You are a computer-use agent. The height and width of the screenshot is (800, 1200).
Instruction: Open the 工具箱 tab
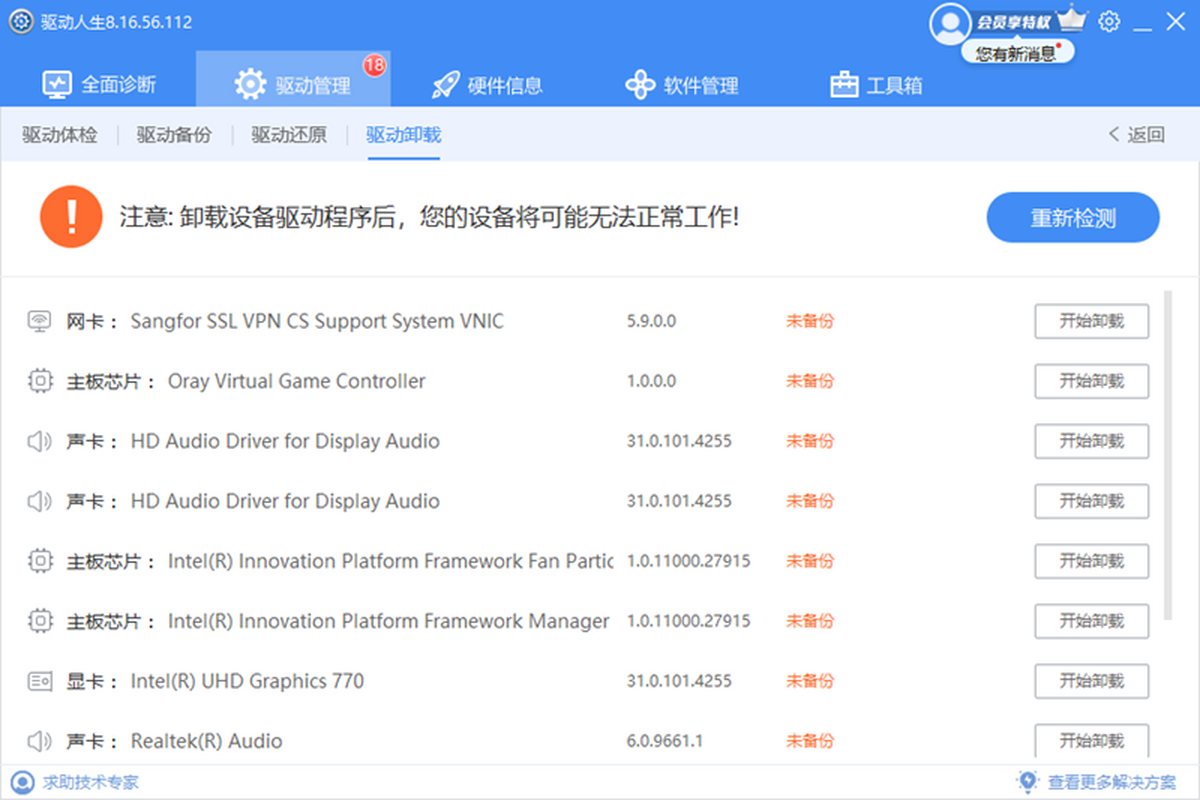pos(876,85)
